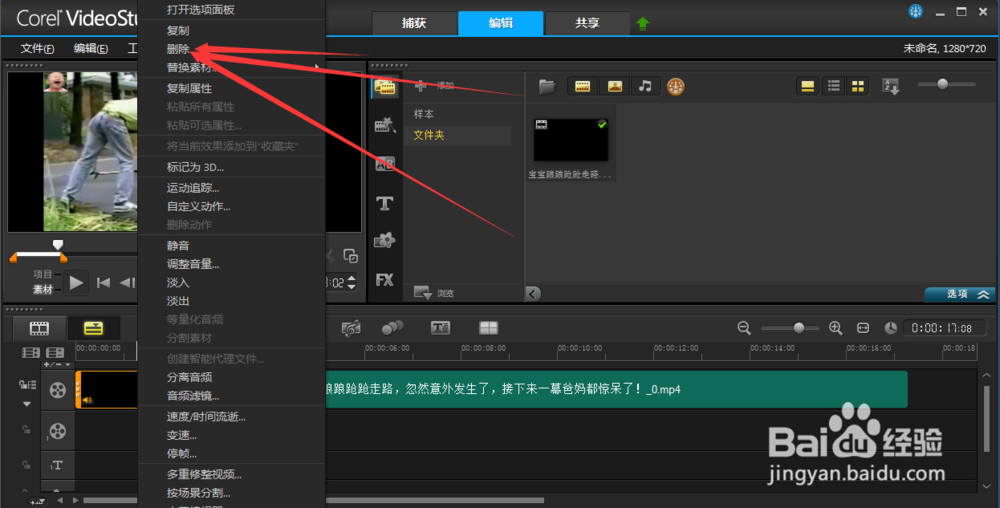
Task: Click the title track T icon
Action: coord(57,465)
